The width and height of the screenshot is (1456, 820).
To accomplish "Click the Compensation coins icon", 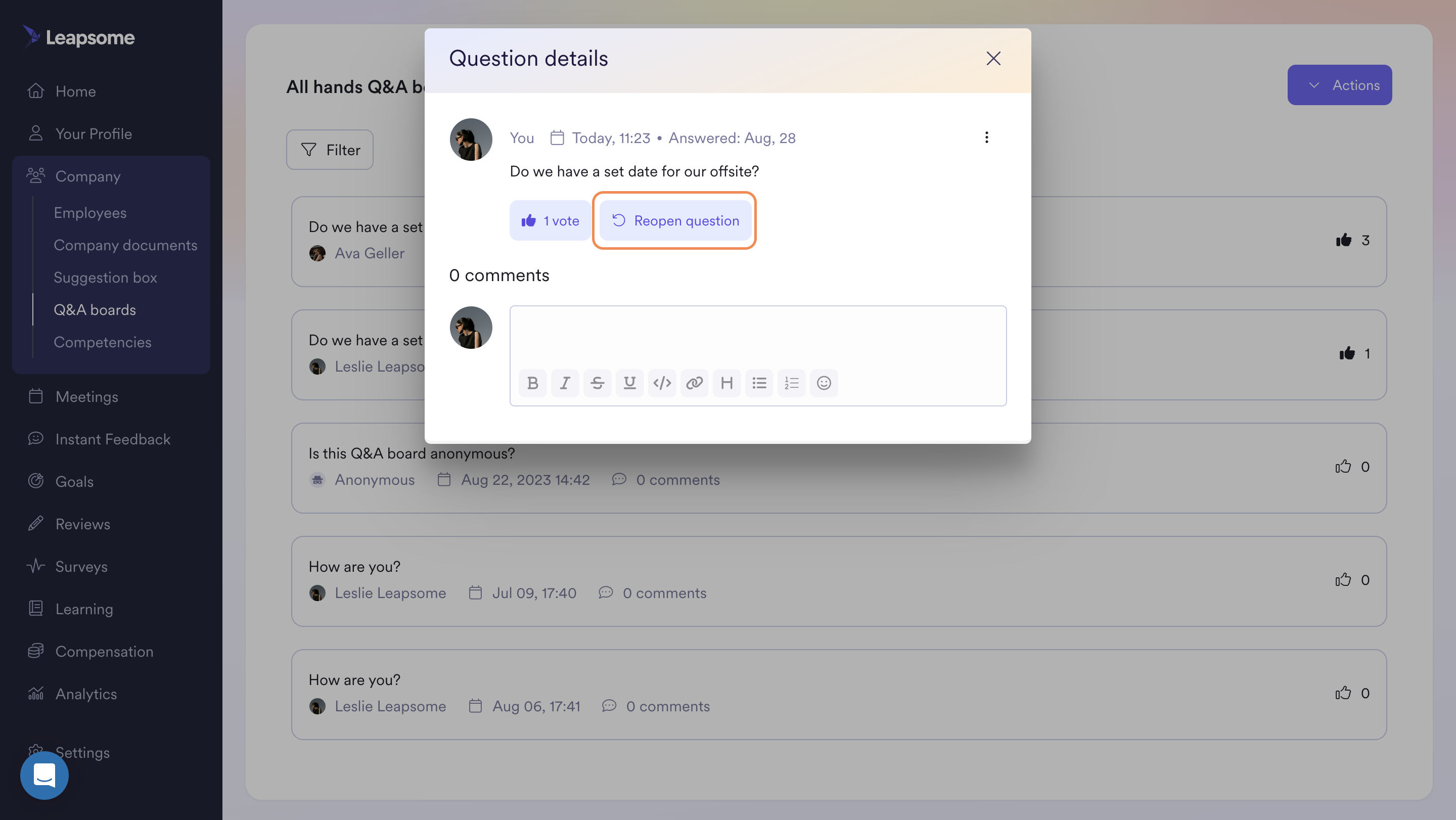I will [35, 651].
